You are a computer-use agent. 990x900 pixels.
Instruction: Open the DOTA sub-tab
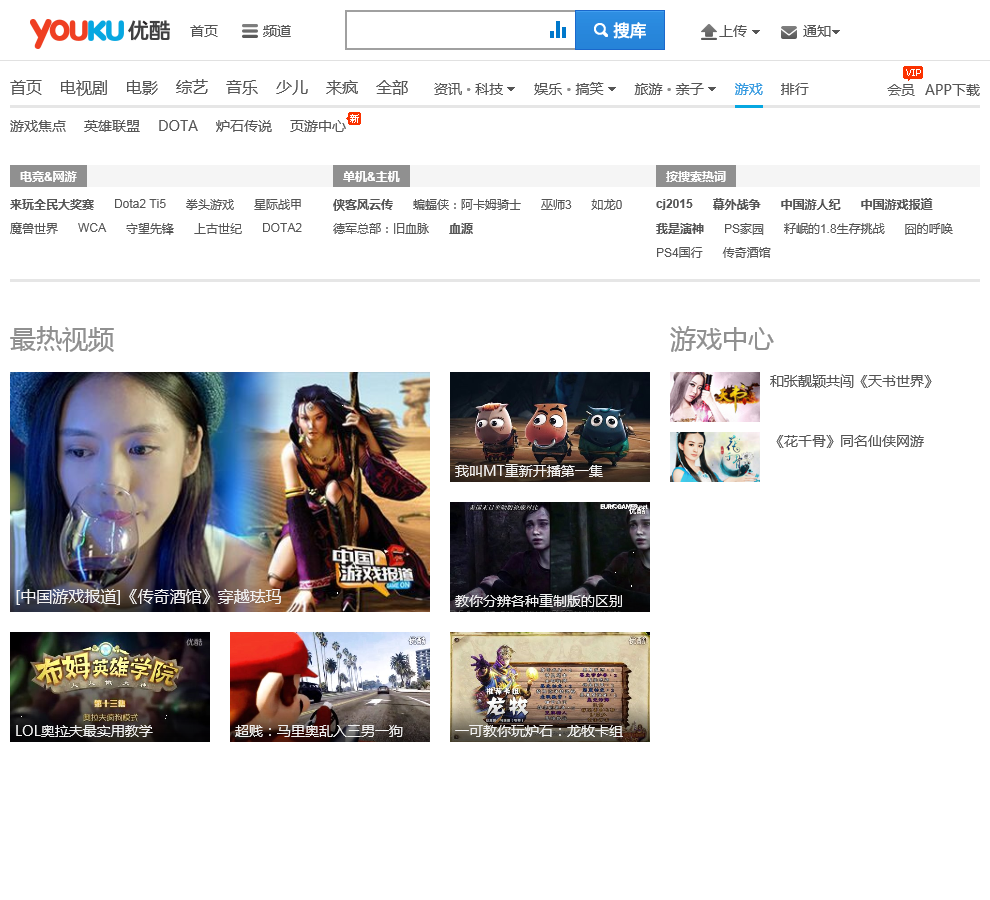tap(178, 126)
